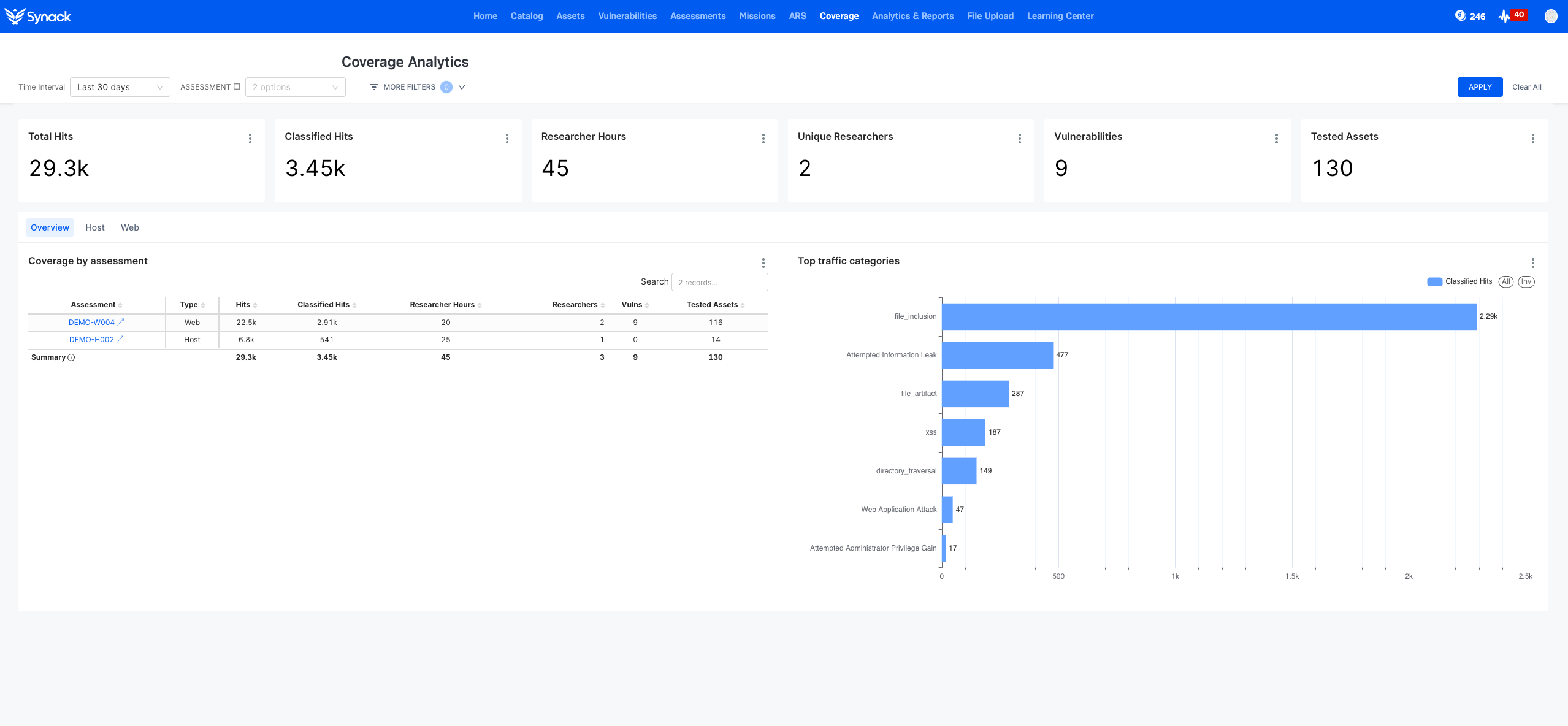Open Researcher Hours card kebab menu
This screenshot has width=1568, height=726.
763,139
